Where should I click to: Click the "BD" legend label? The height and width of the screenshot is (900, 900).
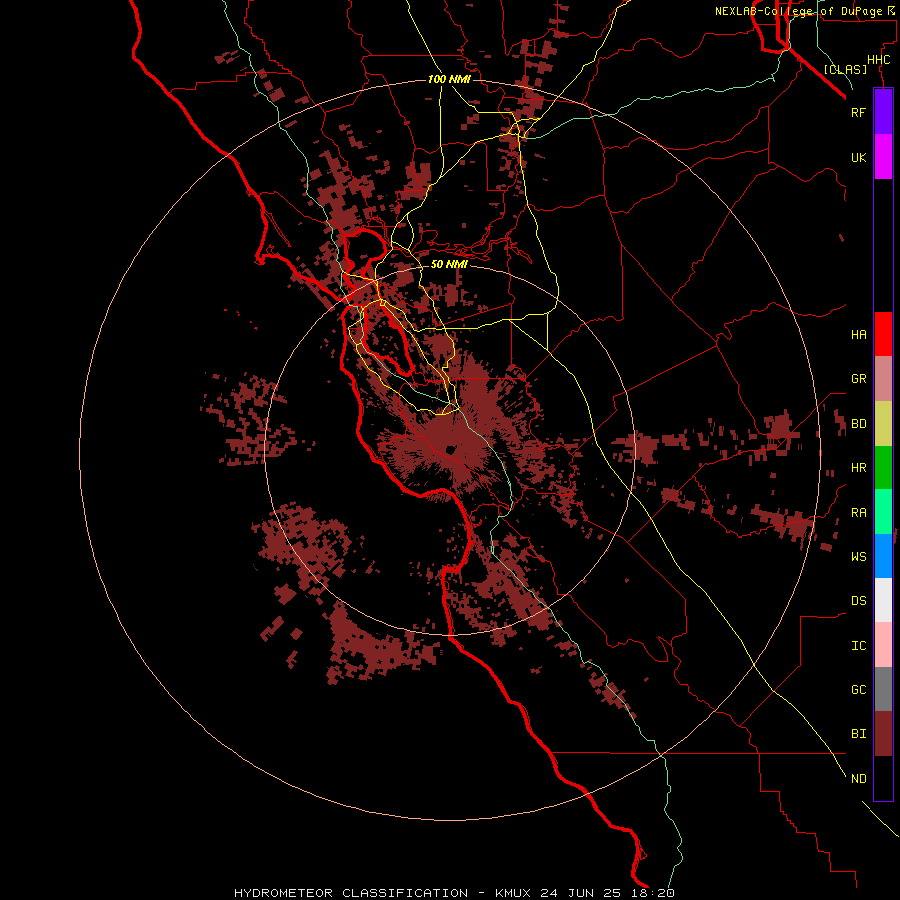[x=859, y=424]
